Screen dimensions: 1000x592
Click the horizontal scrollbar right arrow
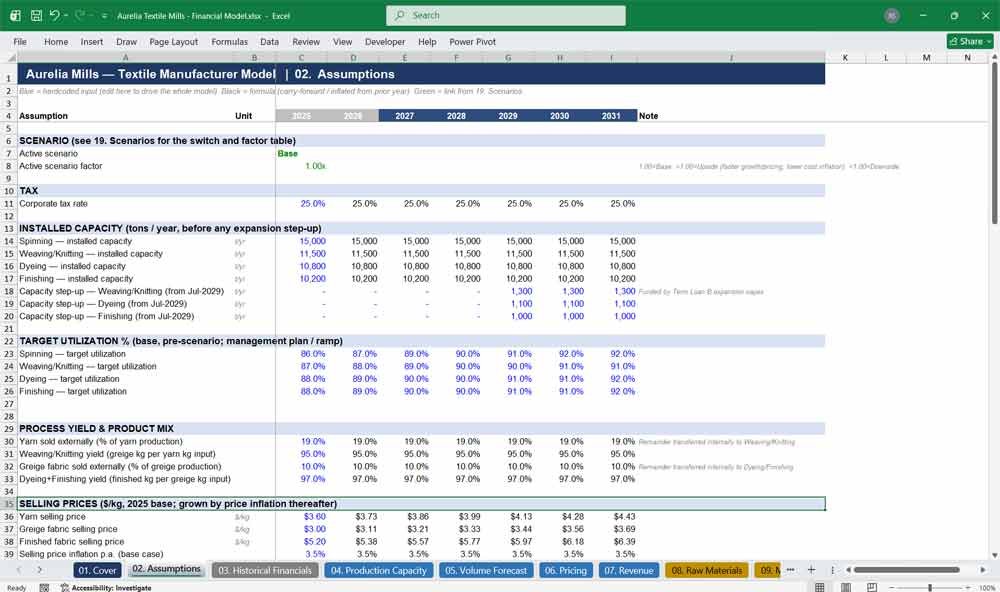click(983, 570)
